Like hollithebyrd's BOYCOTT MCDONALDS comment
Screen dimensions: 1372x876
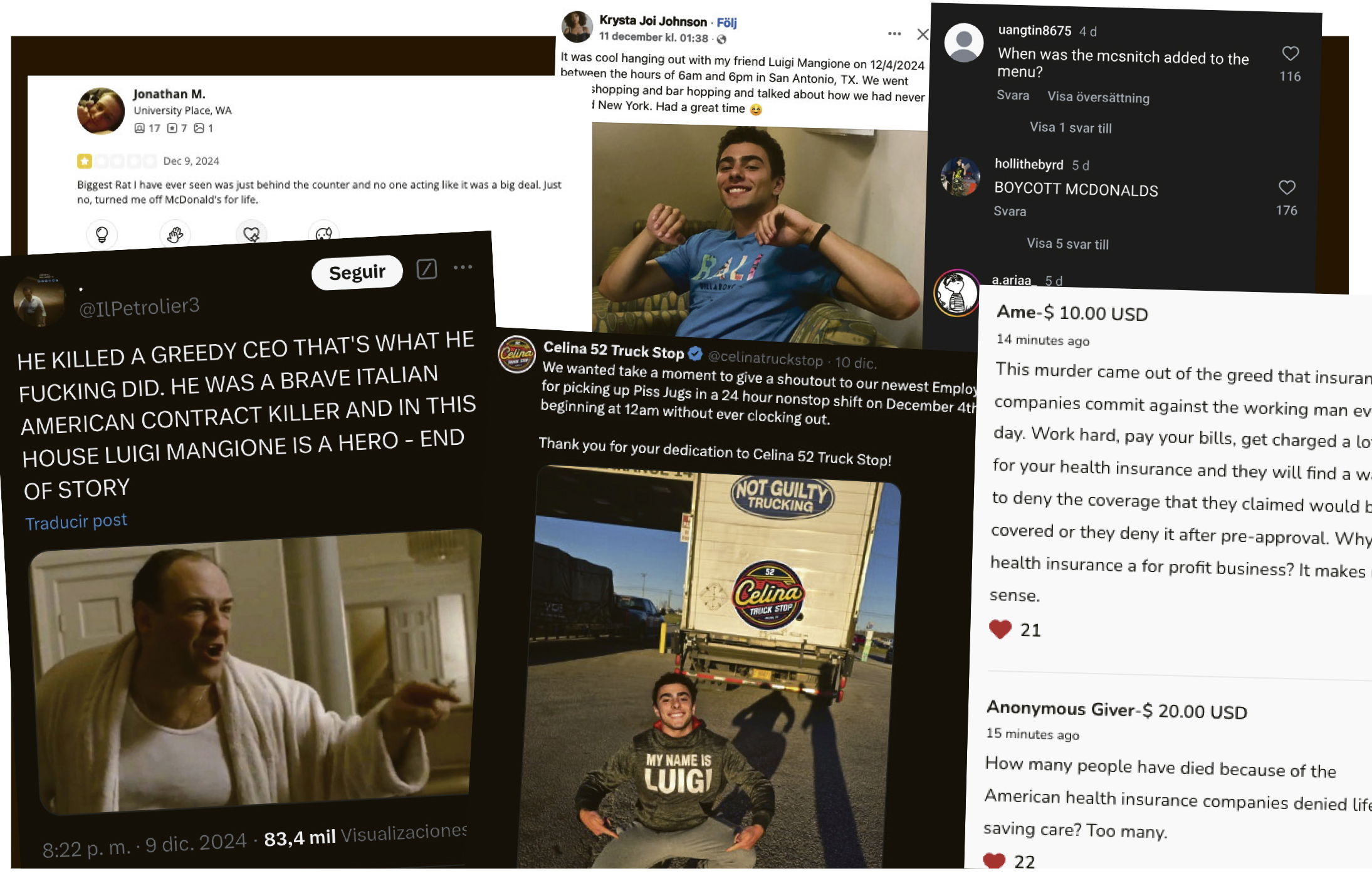point(1287,187)
